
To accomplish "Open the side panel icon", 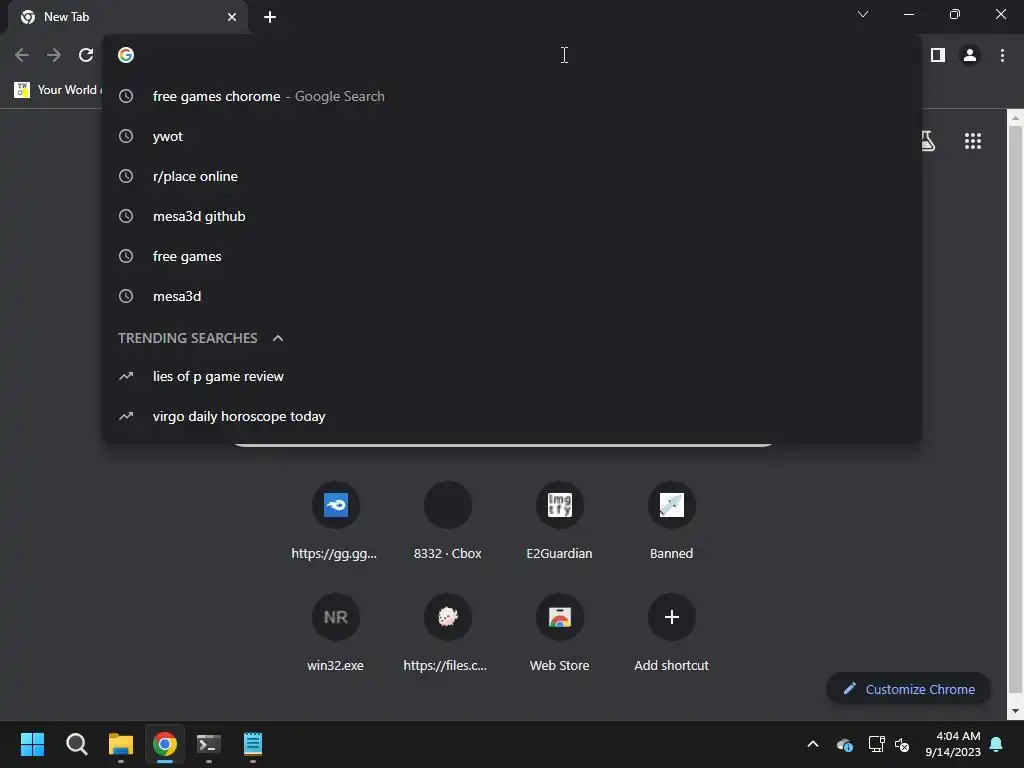I will (x=938, y=56).
